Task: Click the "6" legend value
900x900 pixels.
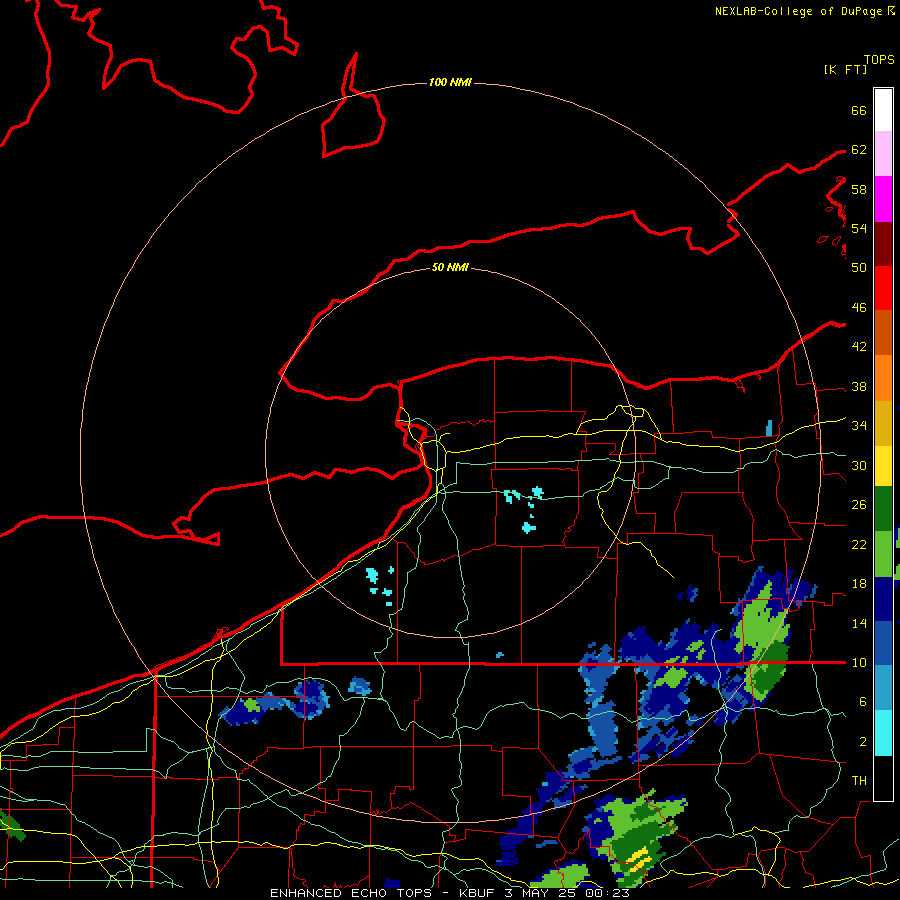Action: tap(863, 702)
